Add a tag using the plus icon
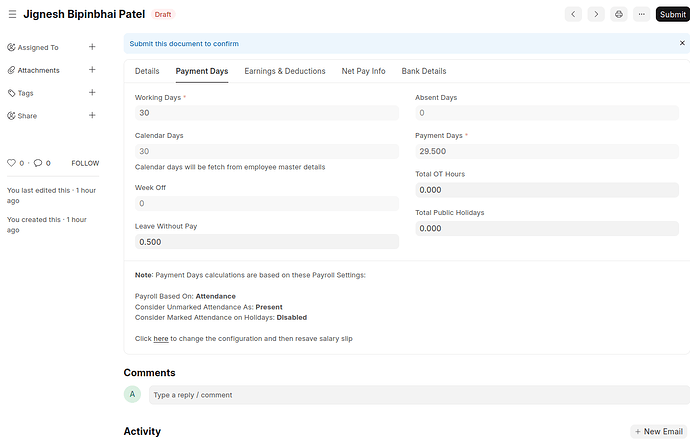This screenshot has height=442, width=690. (92, 92)
